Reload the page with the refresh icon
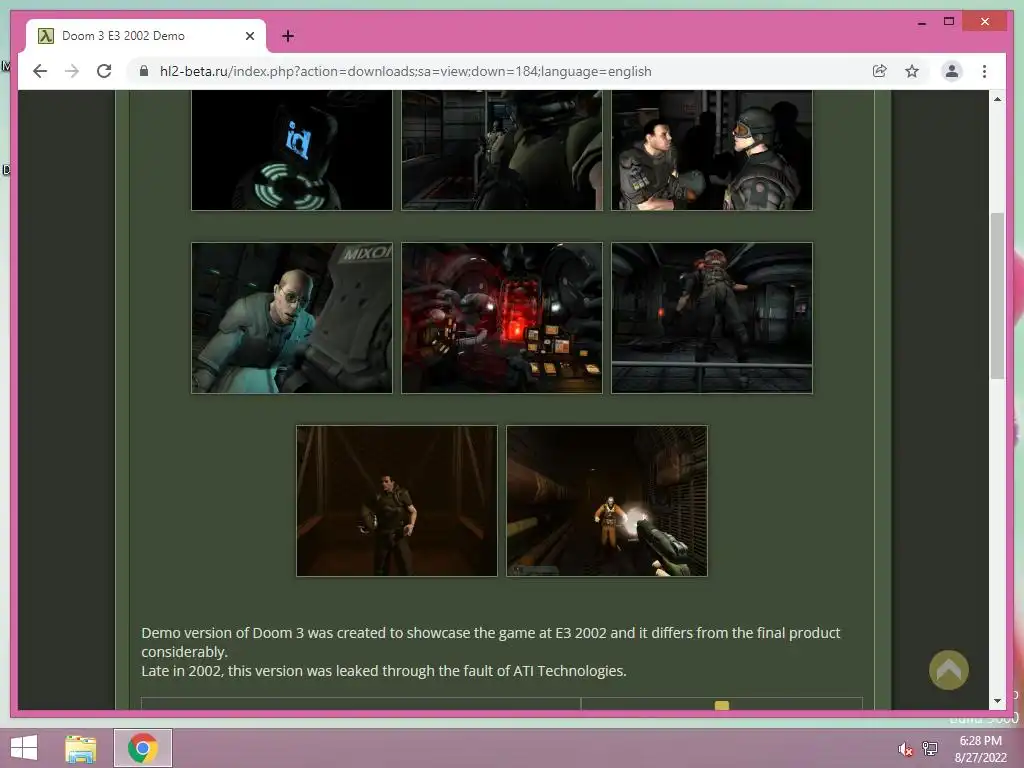 [x=104, y=71]
